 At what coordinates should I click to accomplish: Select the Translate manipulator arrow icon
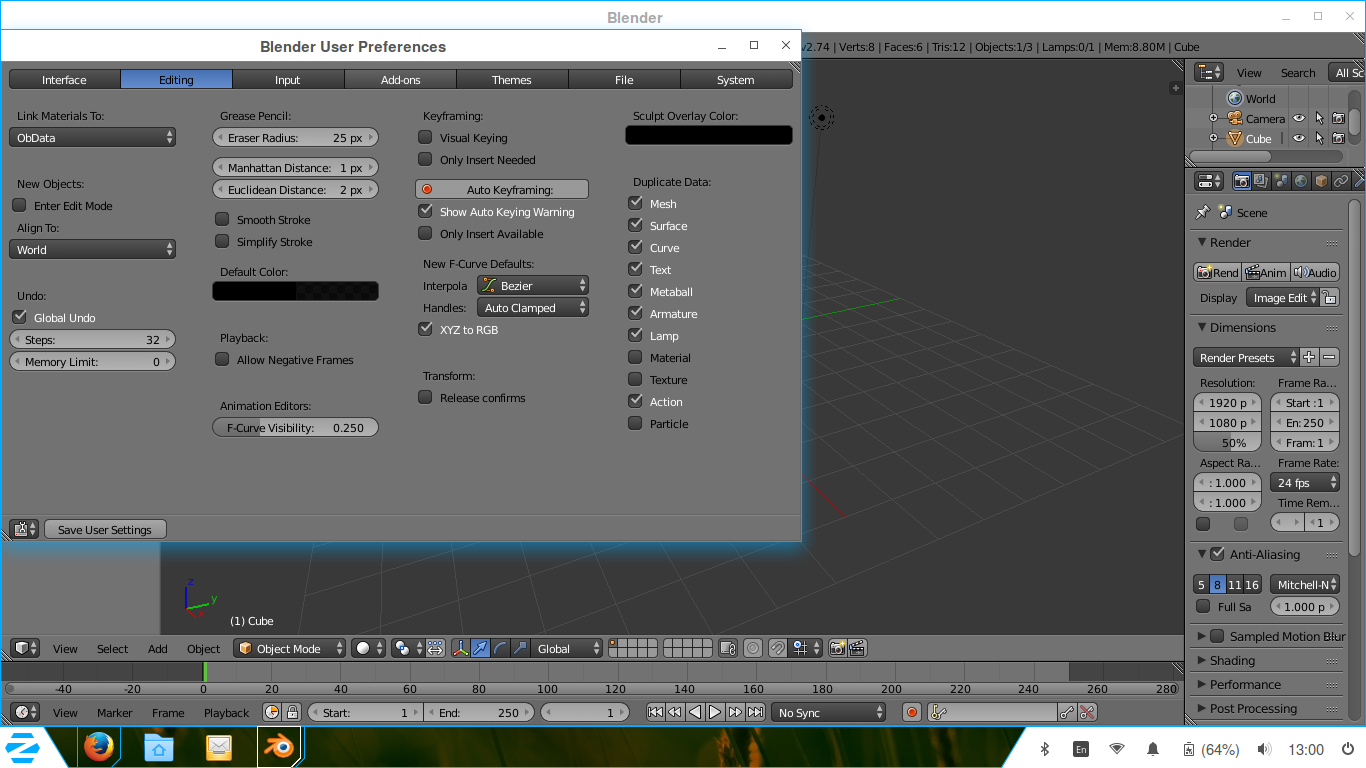480,647
